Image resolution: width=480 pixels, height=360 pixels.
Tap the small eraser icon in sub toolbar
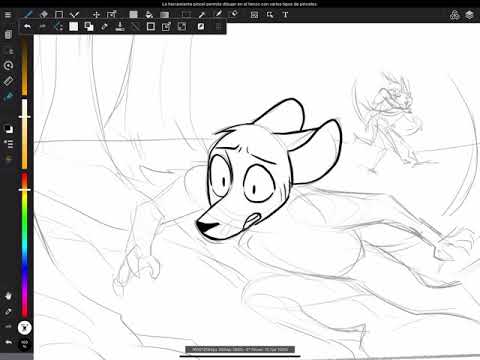tap(104, 26)
